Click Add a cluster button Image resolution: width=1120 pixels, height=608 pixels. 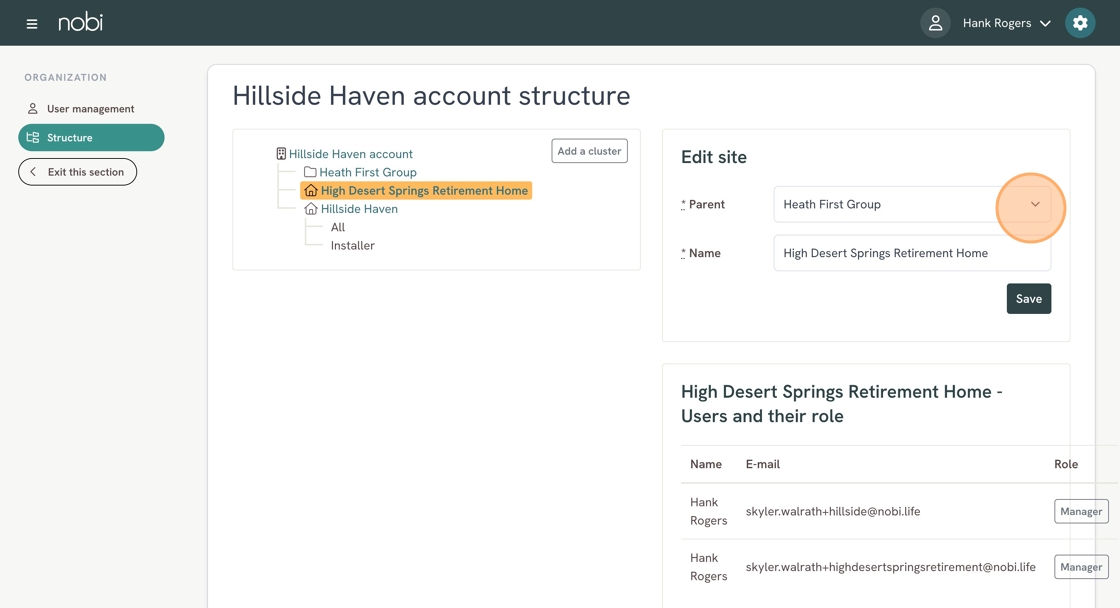point(589,151)
